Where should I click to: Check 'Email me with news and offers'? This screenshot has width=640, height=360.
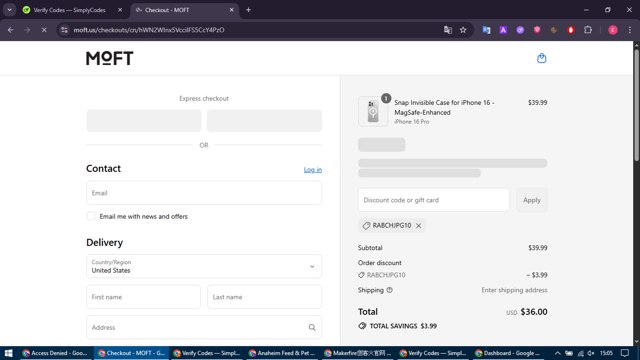91,216
